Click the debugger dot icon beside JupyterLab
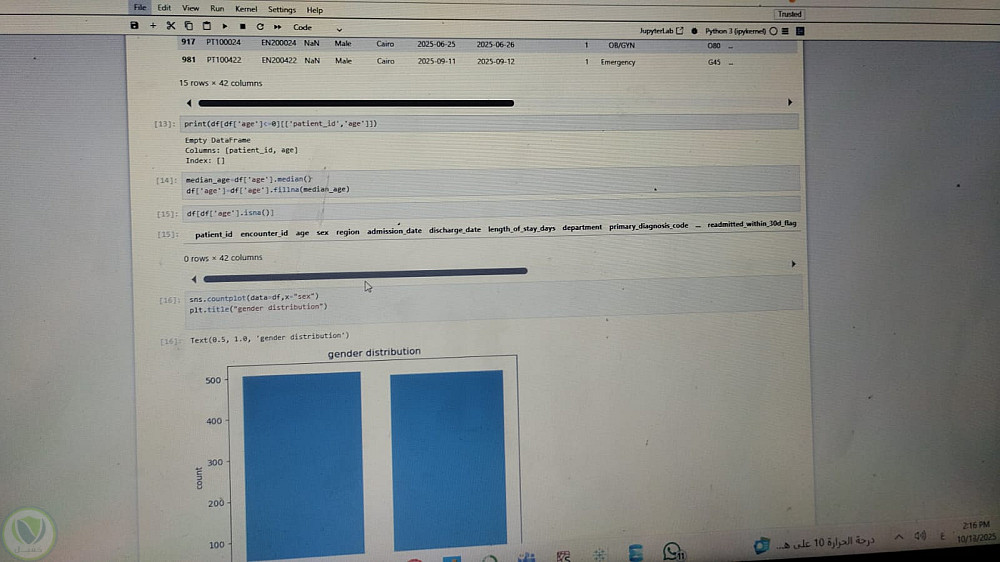Image resolution: width=1000 pixels, height=562 pixels. click(x=695, y=31)
